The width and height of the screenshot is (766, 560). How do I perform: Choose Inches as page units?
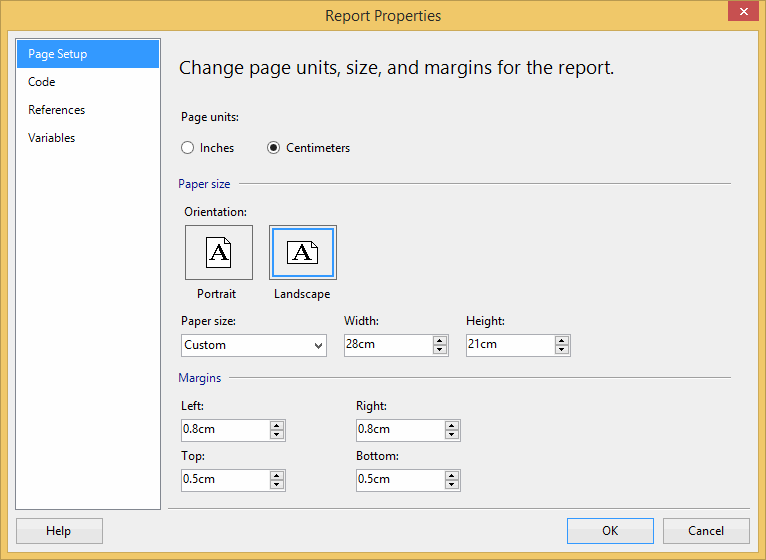[188, 148]
